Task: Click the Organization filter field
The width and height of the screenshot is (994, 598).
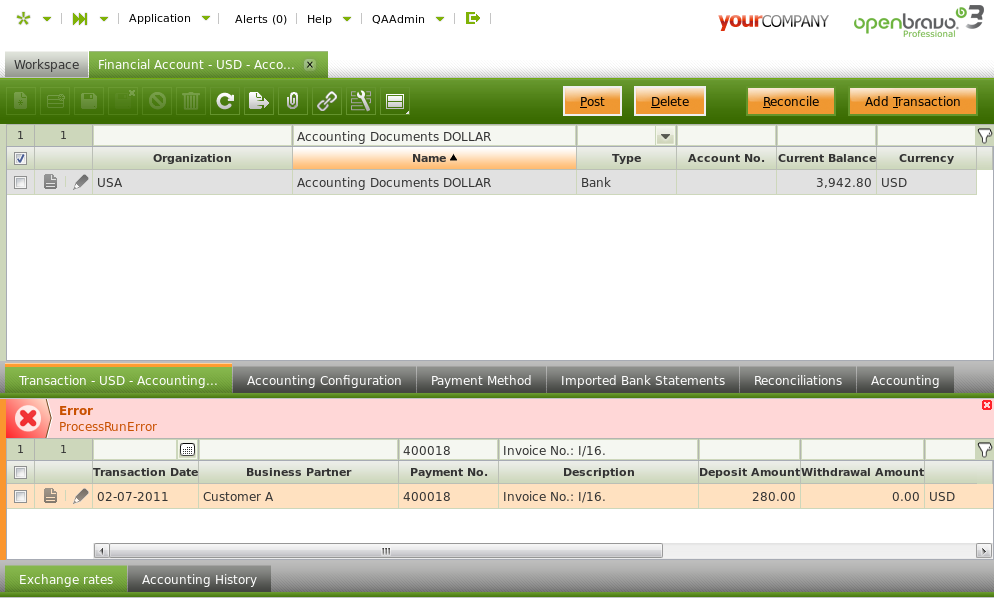Action: point(192,136)
